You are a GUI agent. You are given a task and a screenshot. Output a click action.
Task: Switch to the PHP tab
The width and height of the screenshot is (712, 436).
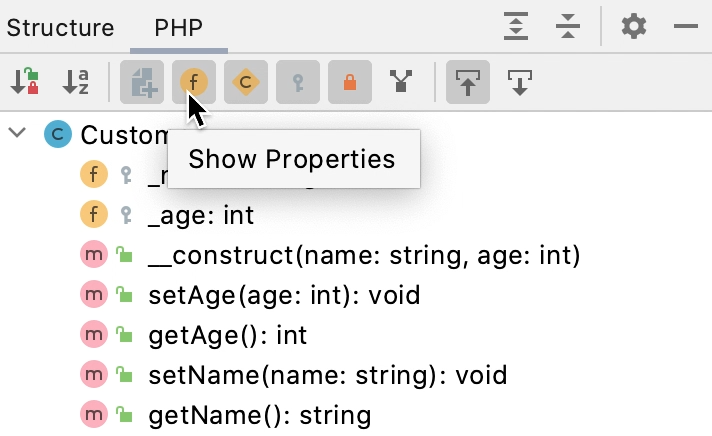[179, 28]
